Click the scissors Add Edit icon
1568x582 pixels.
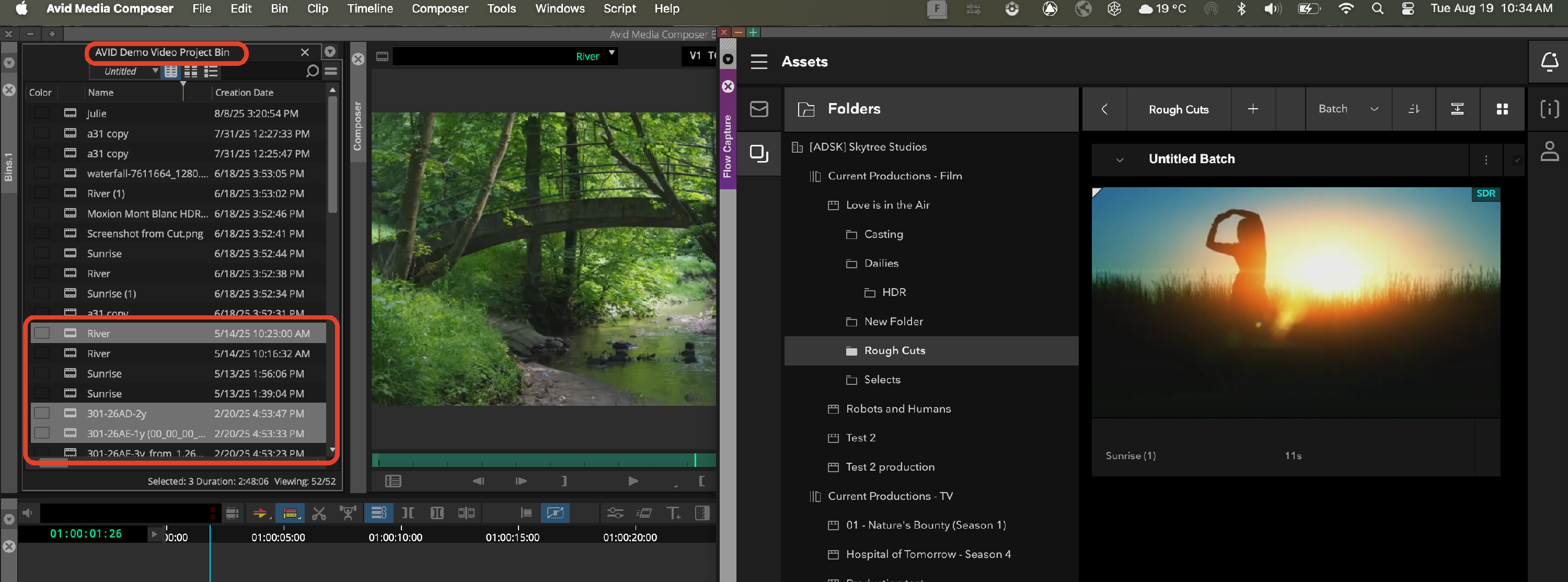tap(319, 513)
